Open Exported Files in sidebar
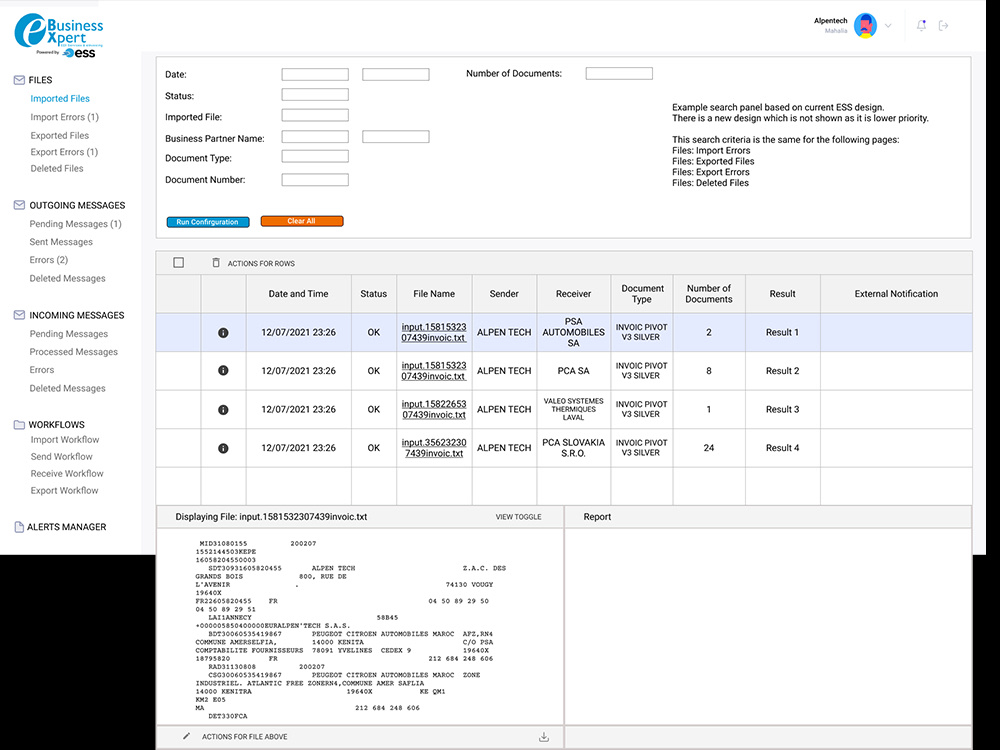This screenshot has width=1000, height=750. (59, 135)
